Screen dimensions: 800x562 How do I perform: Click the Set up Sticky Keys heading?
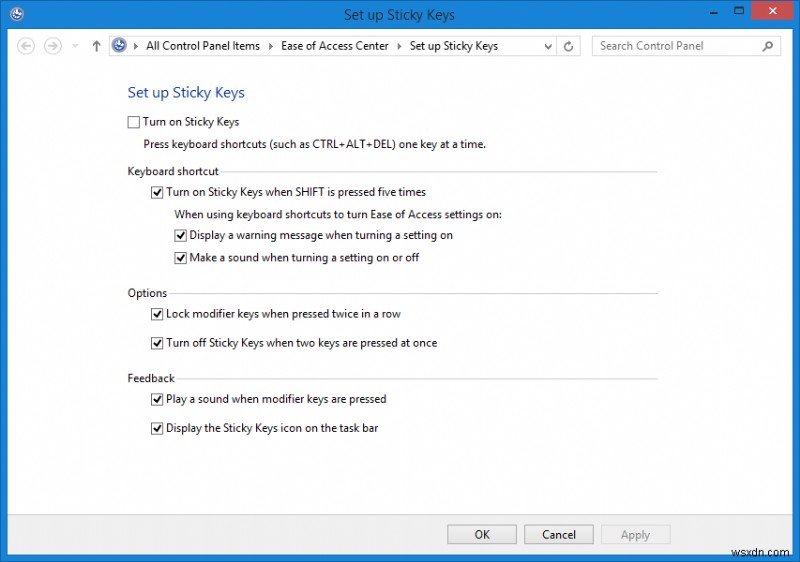point(186,92)
